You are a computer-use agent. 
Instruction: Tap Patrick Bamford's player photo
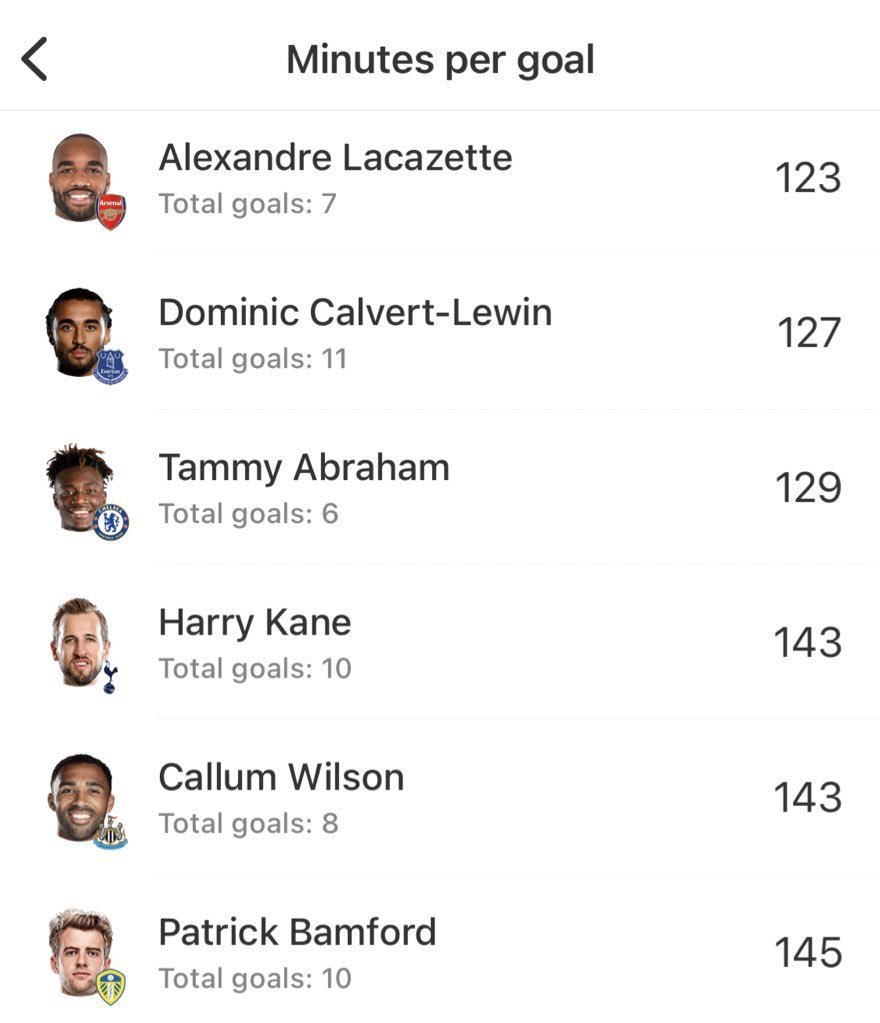click(x=78, y=950)
